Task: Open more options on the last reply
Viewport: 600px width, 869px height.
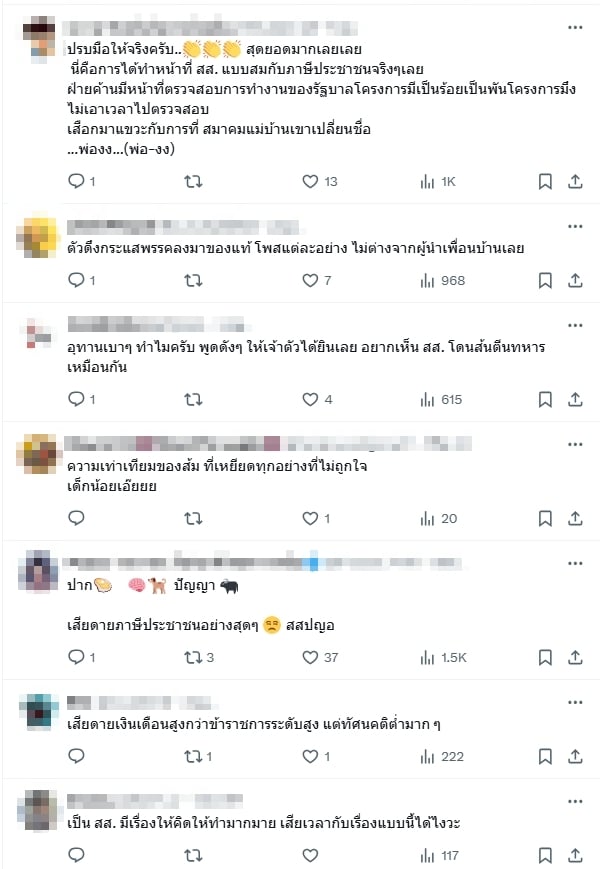Action: click(x=575, y=801)
